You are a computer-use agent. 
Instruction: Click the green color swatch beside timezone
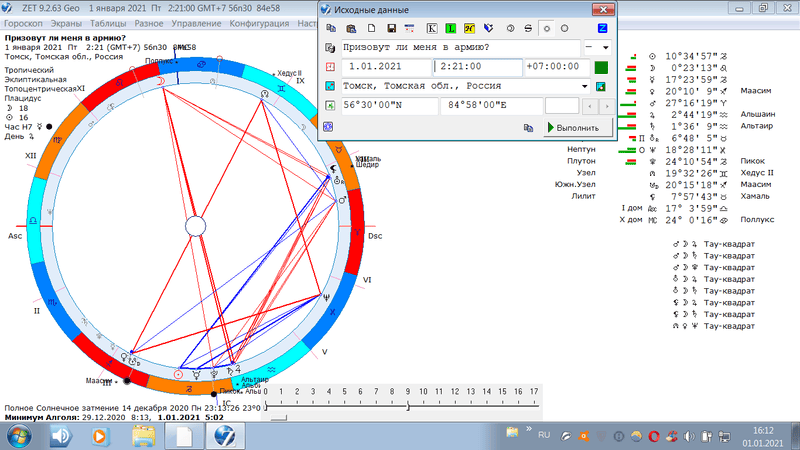[x=601, y=68]
